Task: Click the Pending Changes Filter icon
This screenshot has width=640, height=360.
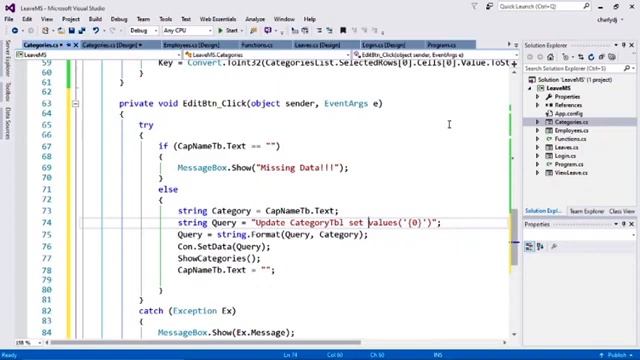Action: coord(565,57)
